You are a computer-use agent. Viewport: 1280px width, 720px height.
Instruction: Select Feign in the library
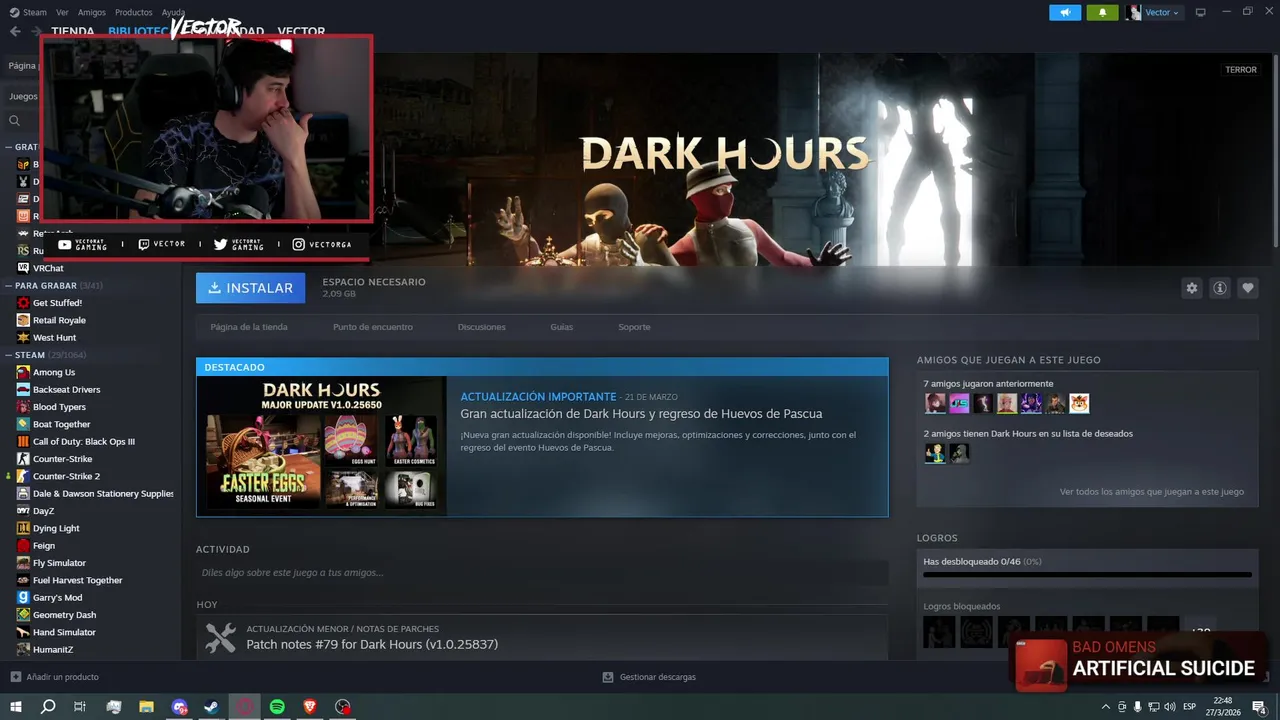coord(43,546)
